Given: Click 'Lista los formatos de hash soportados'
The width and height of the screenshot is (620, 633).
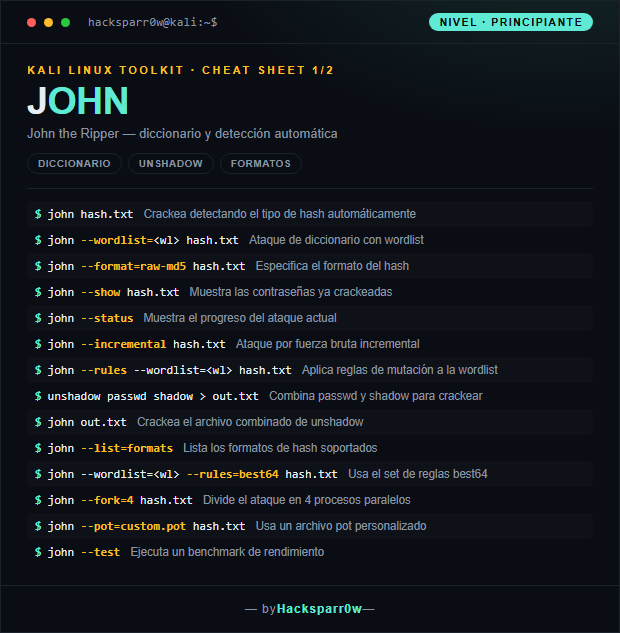Looking at the screenshot, I should 280,448.
